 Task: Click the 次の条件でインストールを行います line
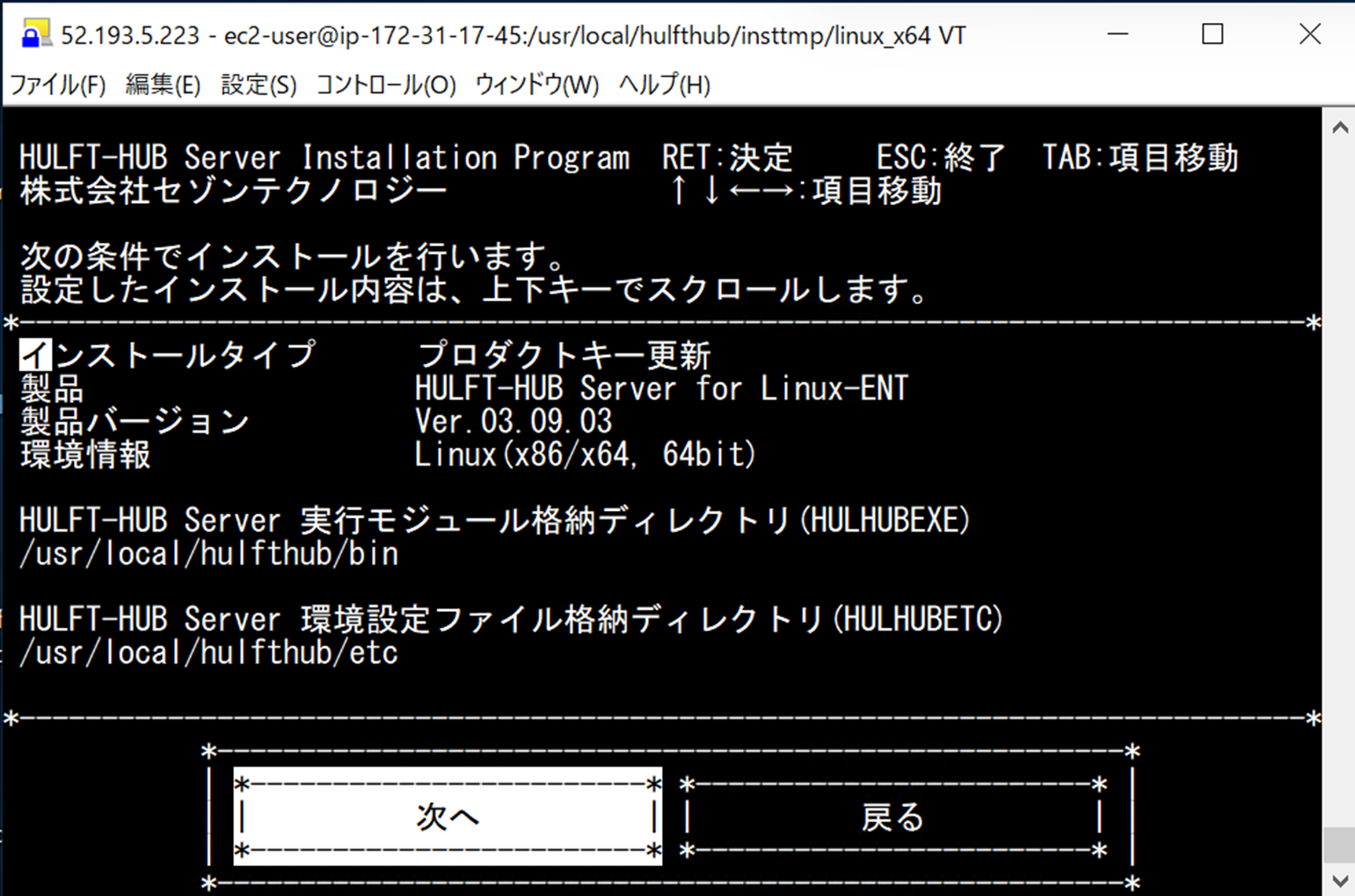coord(294,257)
